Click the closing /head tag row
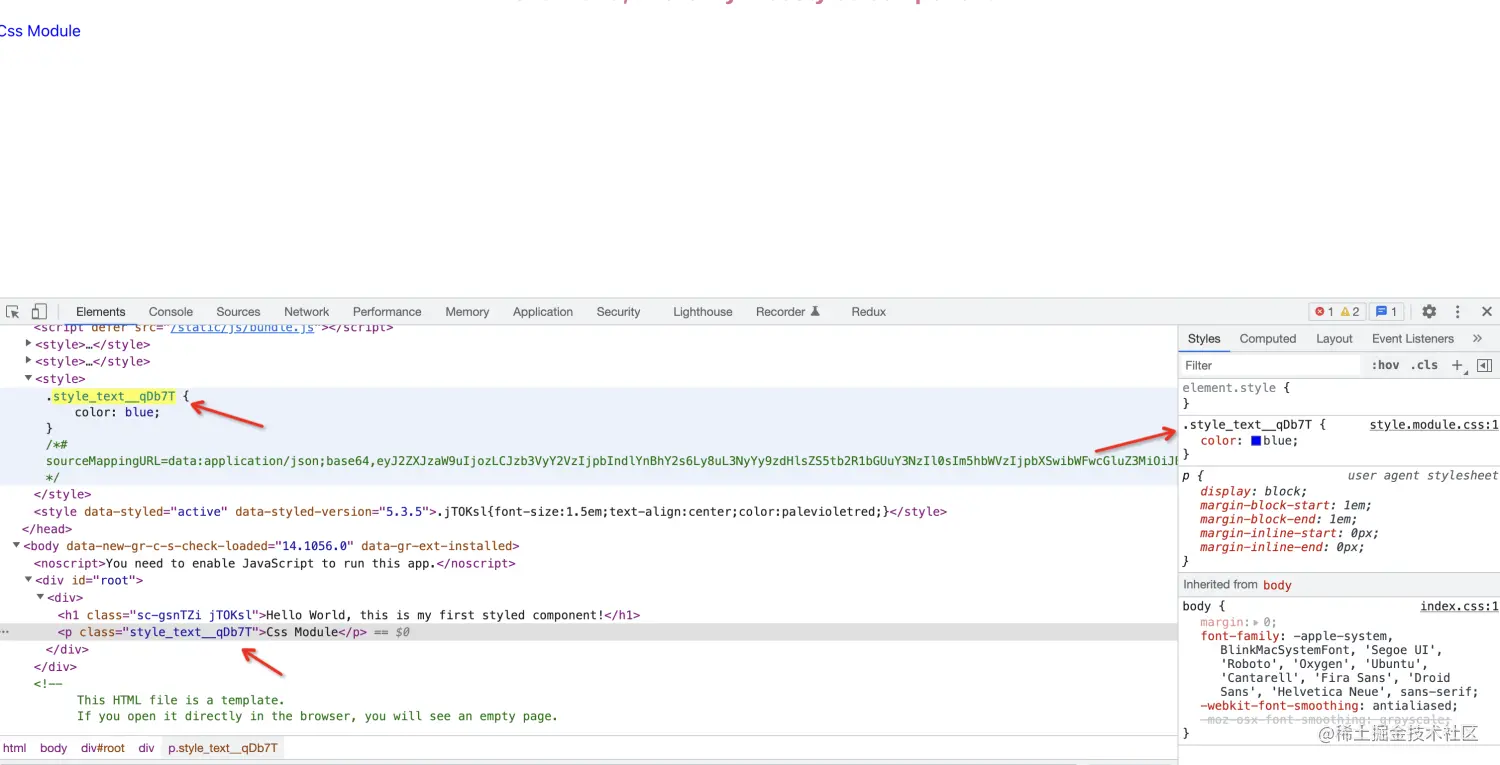 tap(47, 529)
